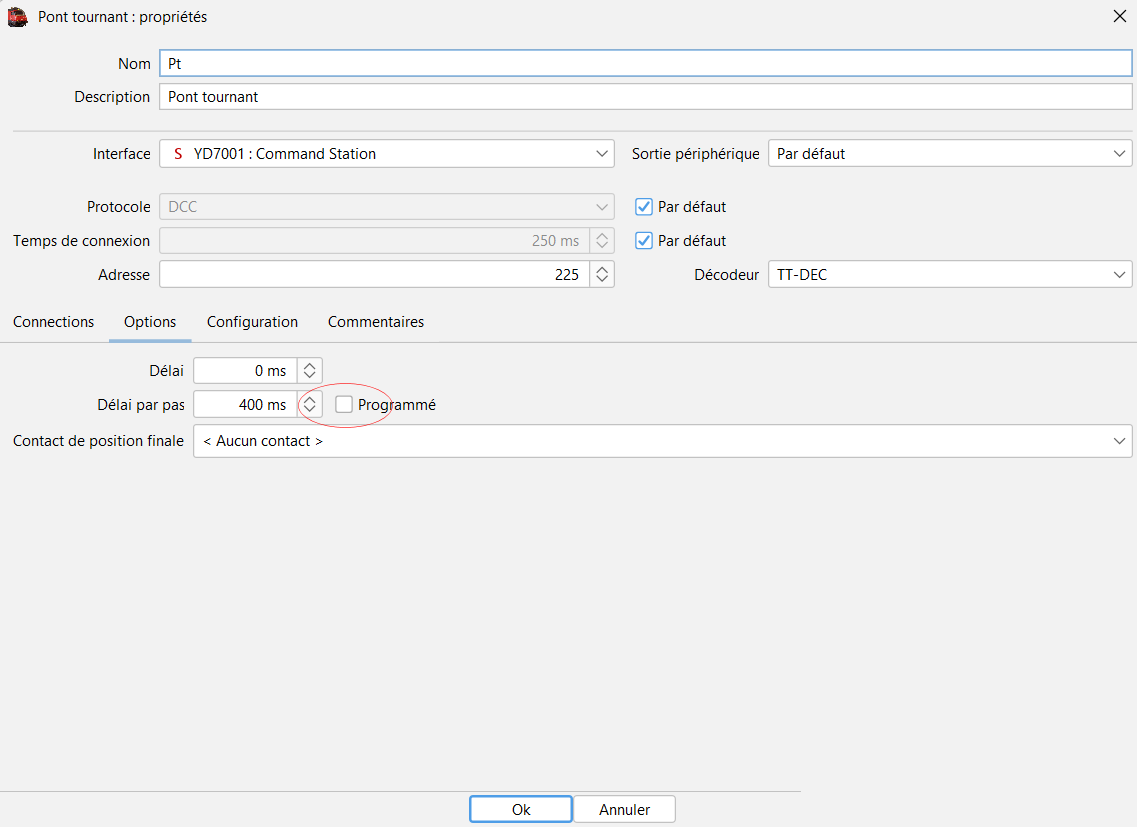This screenshot has width=1137, height=827.
Task: Open the disabled Protocole DCC dropdown
Action: tap(386, 207)
